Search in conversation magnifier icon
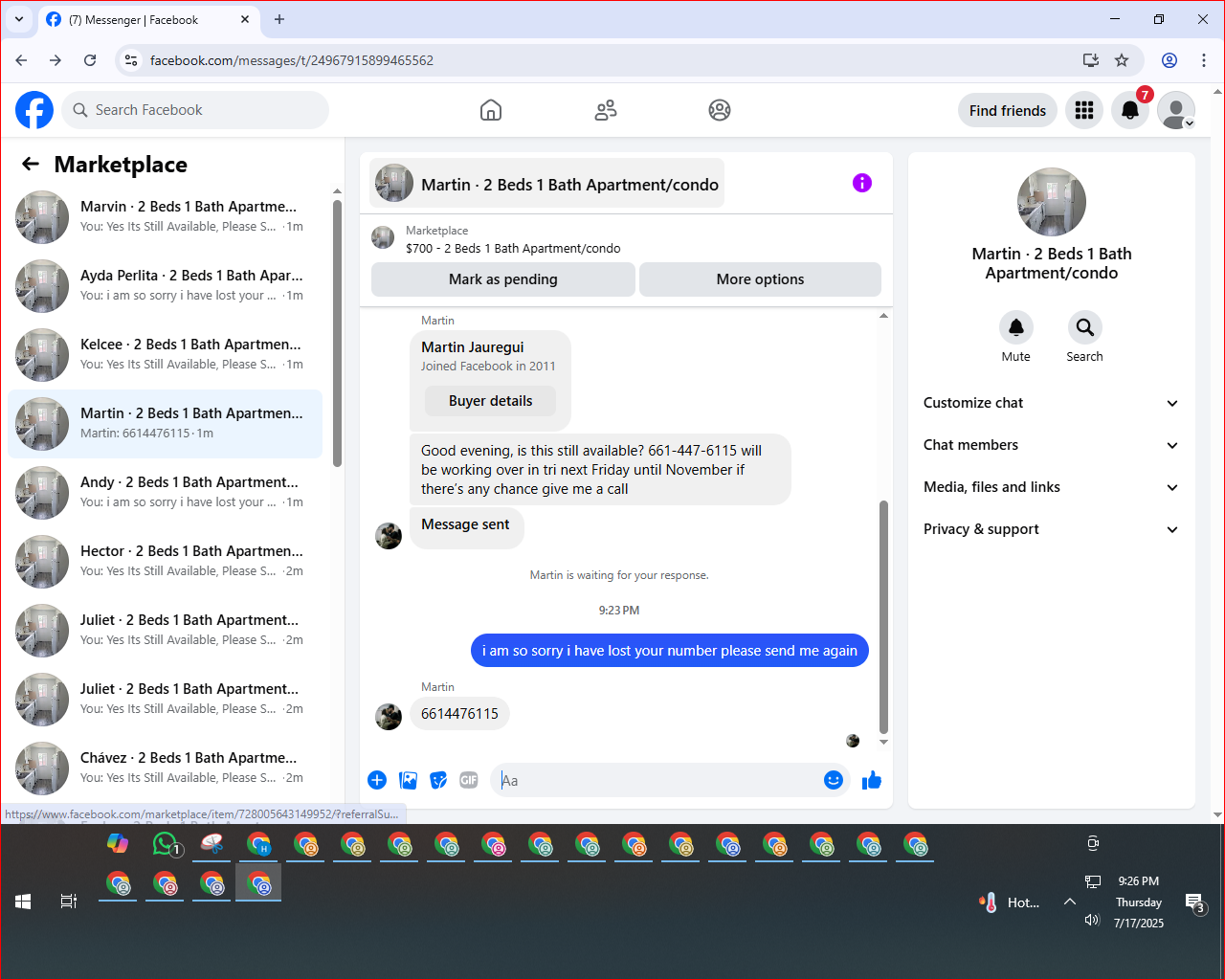The height and width of the screenshot is (980, 1225). click(x=1085, y=327)
